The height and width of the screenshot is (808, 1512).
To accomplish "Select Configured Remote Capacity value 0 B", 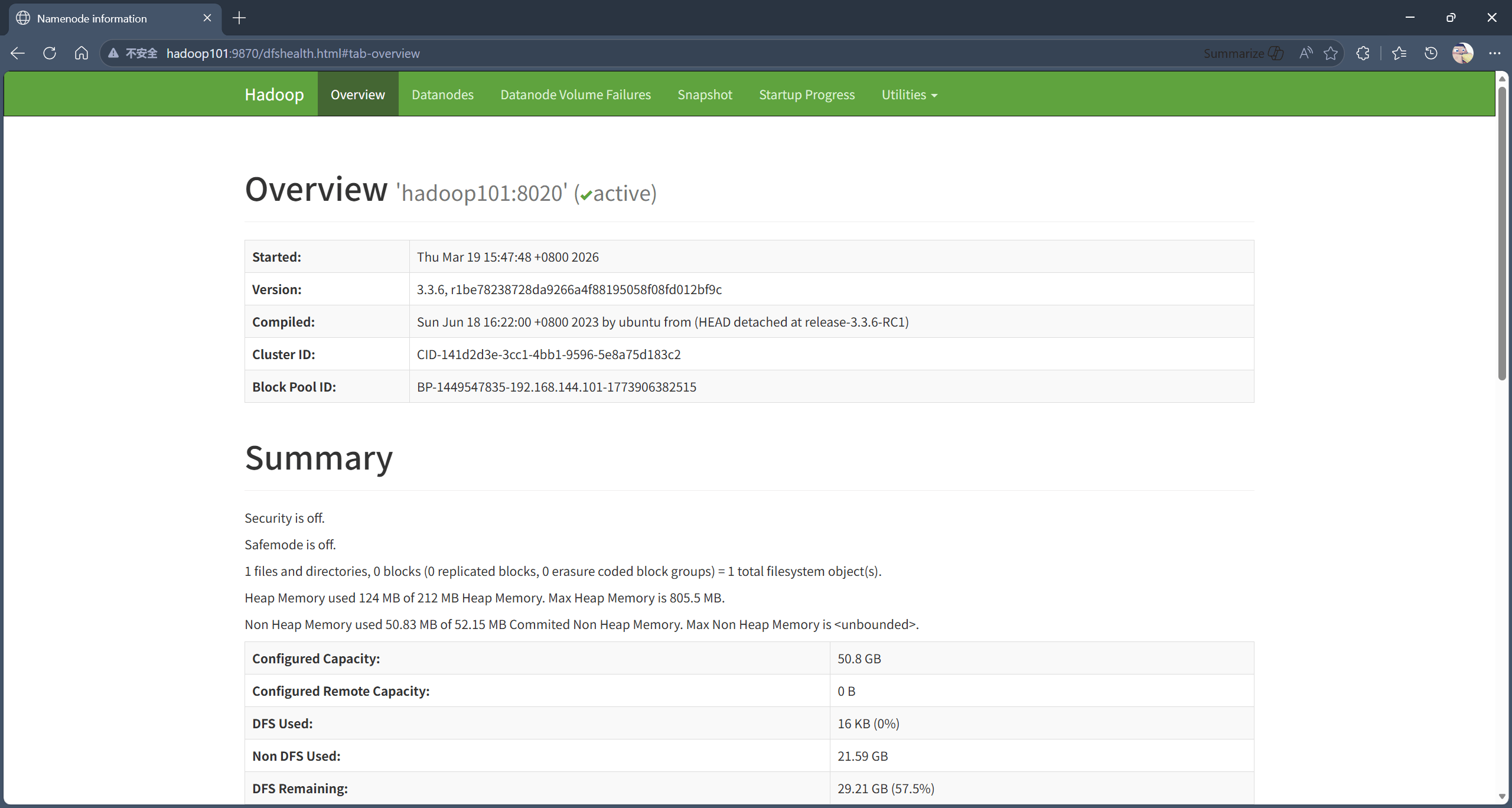I will pyautogui.click(x=846, y=691).
